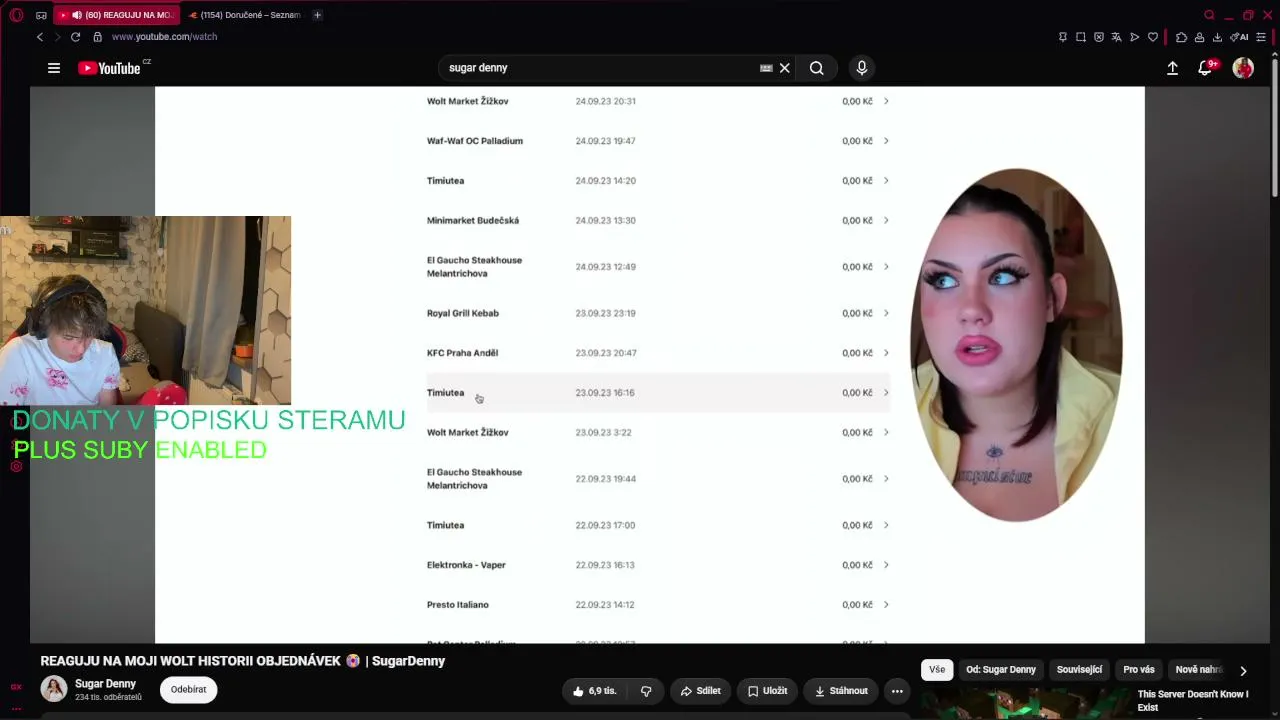Go to the YouTube home logo
The image size is (1280, 720).
(x=109, y=68)
